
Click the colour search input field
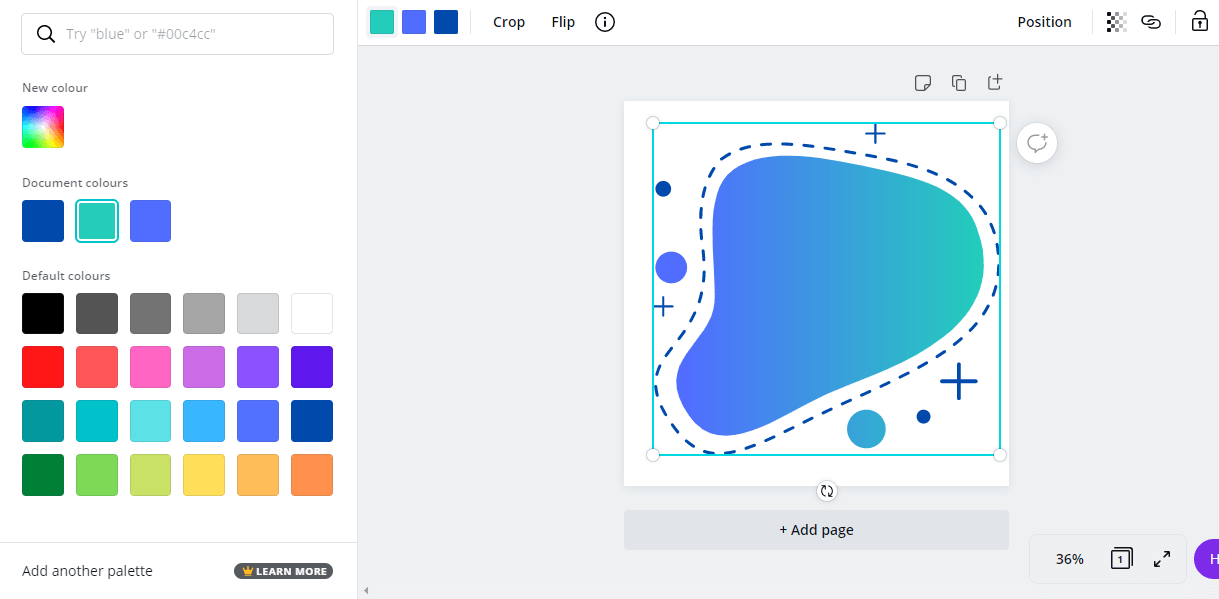(177, 33)
